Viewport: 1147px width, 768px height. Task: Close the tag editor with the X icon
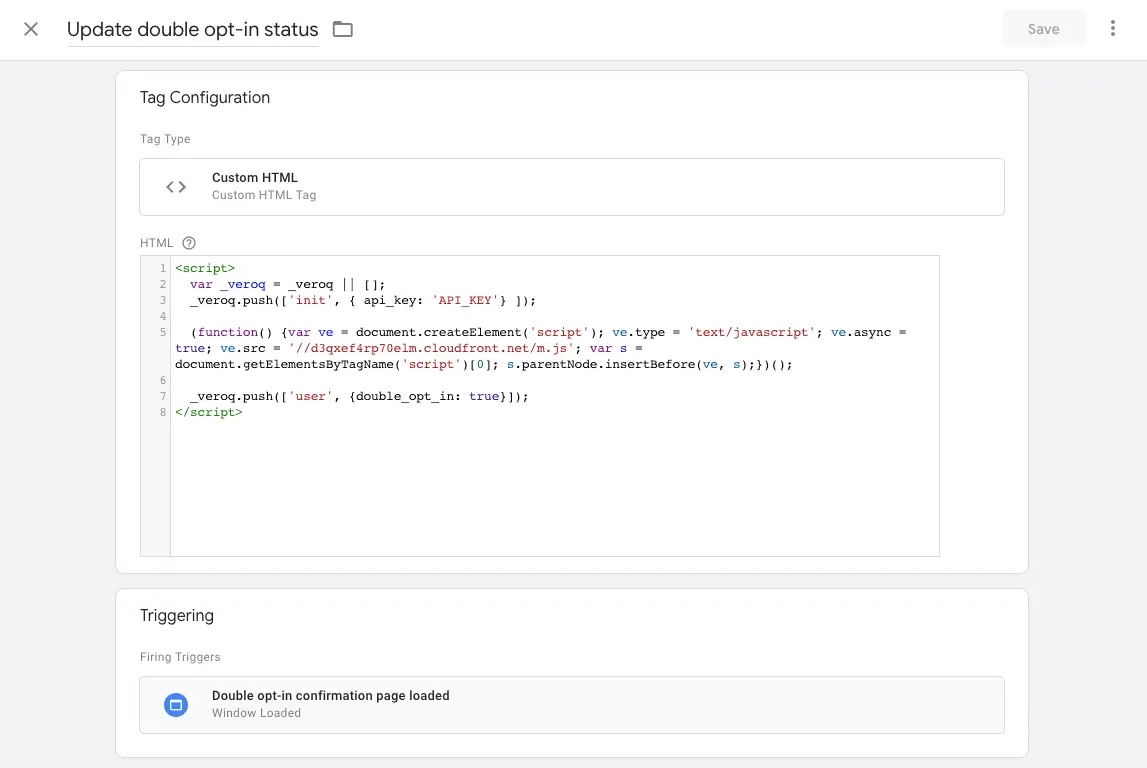(30, 29)
